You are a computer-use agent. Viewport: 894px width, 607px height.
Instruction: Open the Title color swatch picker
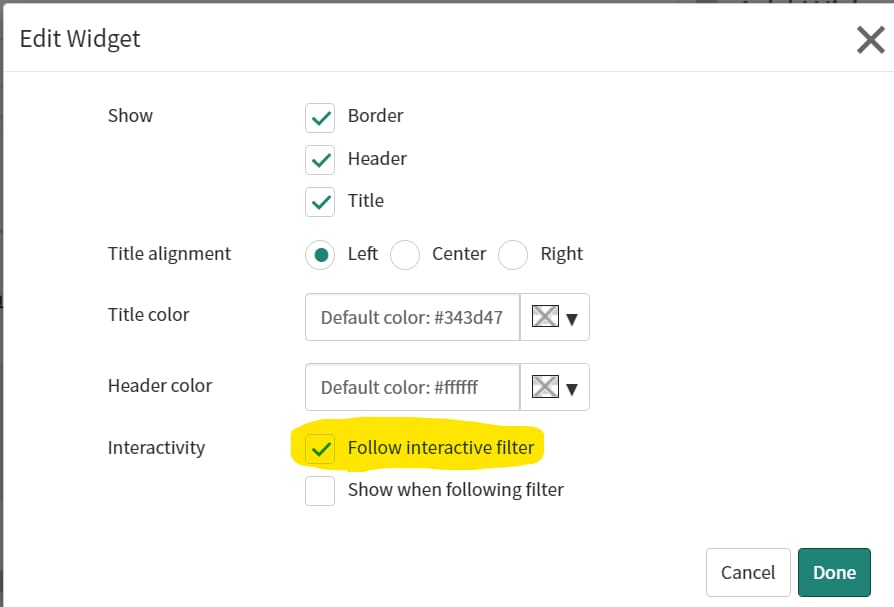(x=544, y=316)
